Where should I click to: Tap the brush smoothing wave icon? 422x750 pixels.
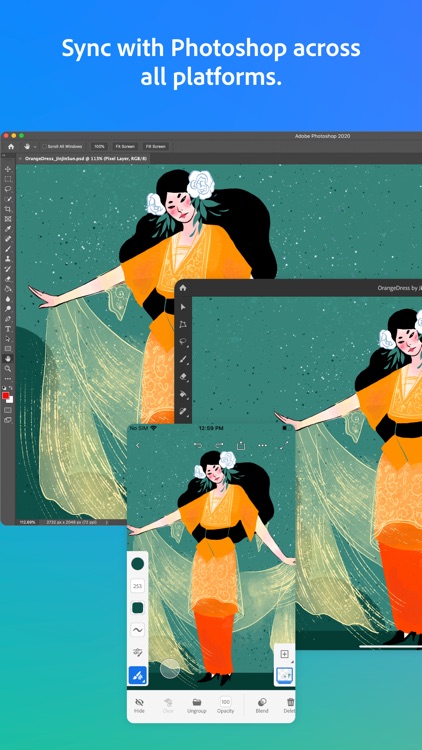[138, 630]
